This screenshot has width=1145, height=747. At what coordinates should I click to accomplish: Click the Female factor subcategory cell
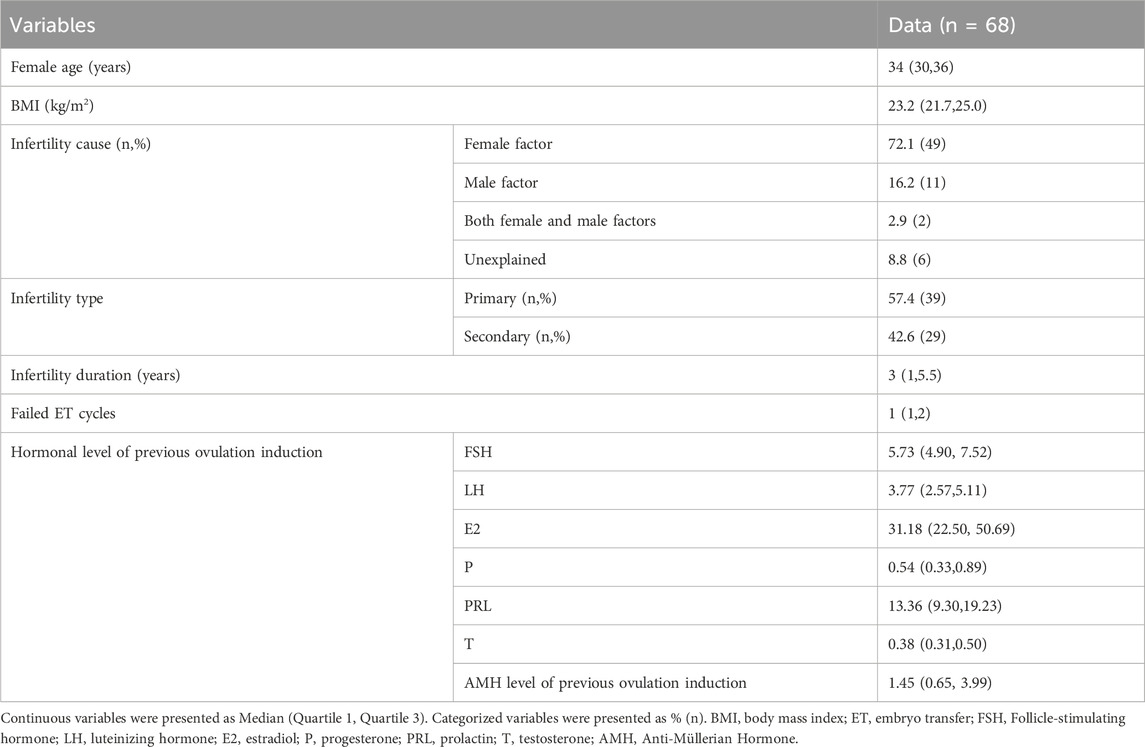point(508,143)
